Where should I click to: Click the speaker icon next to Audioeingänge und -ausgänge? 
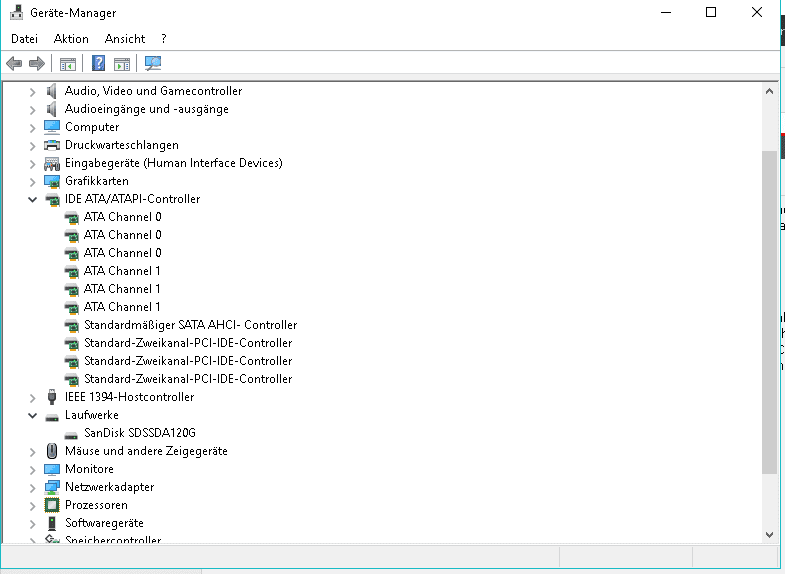tap(52, 109)
